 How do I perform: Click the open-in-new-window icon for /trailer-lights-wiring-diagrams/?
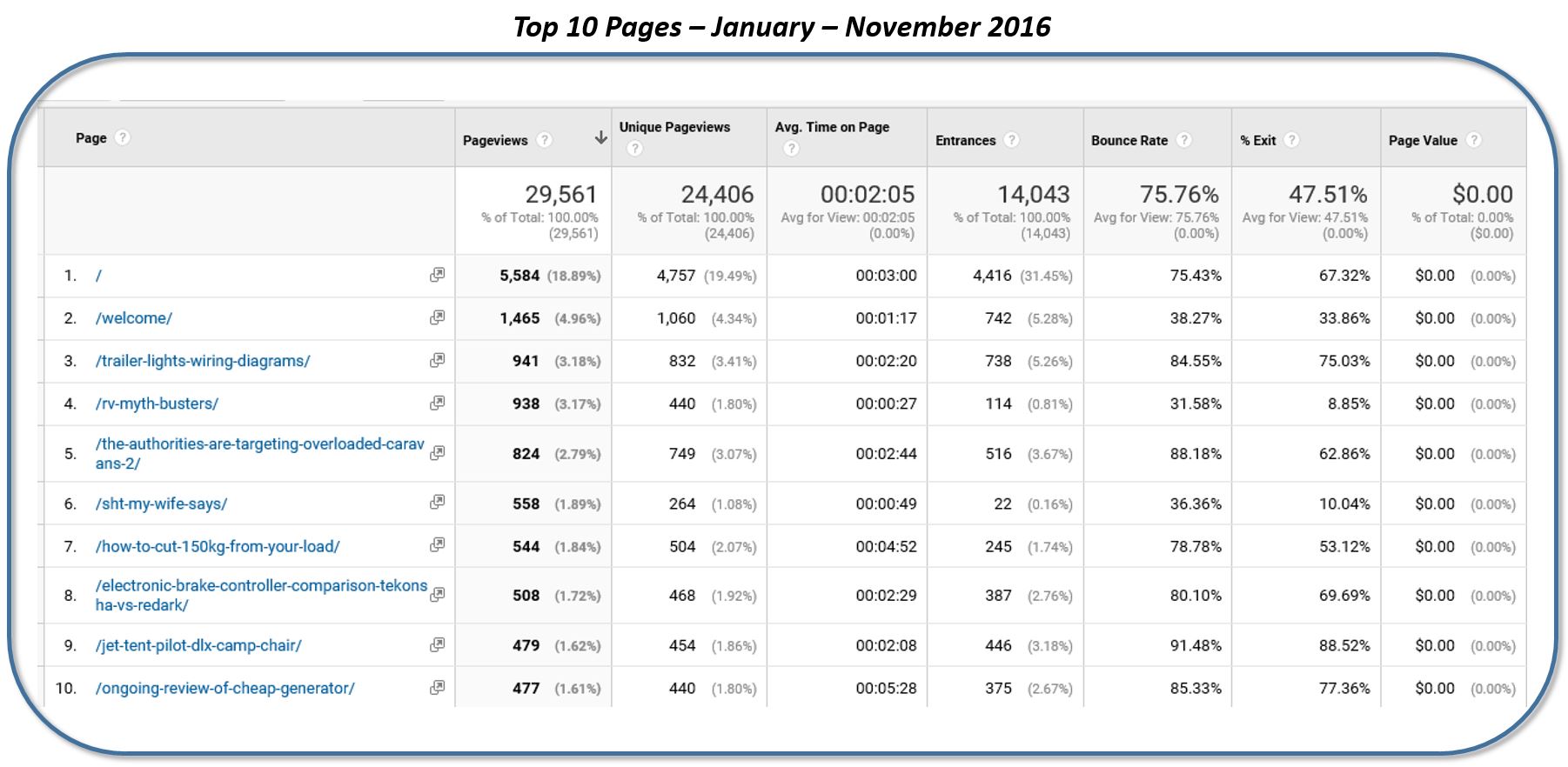[x=438, y=360]
